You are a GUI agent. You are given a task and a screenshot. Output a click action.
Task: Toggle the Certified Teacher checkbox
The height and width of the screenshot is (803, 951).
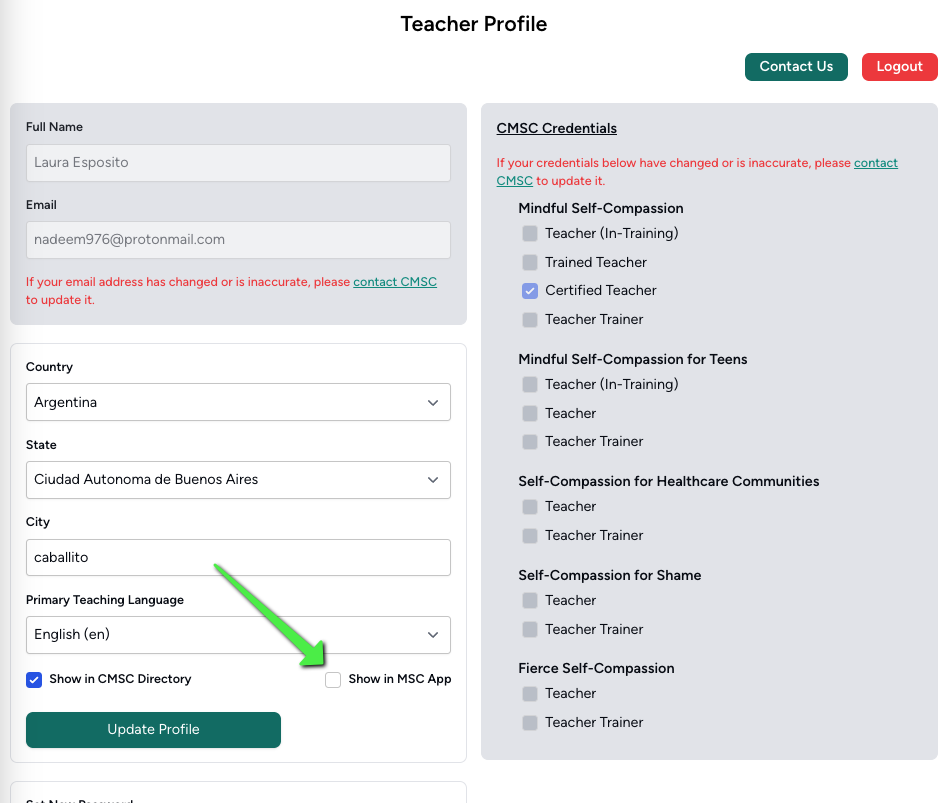tap(530, 291)
